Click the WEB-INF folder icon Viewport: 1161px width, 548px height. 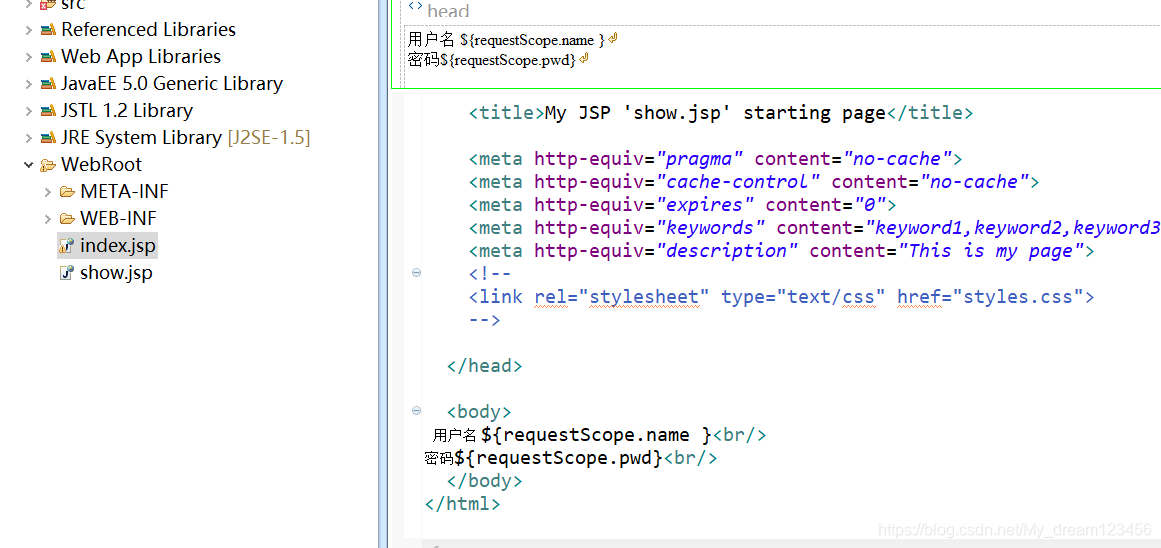click(67, 219)
